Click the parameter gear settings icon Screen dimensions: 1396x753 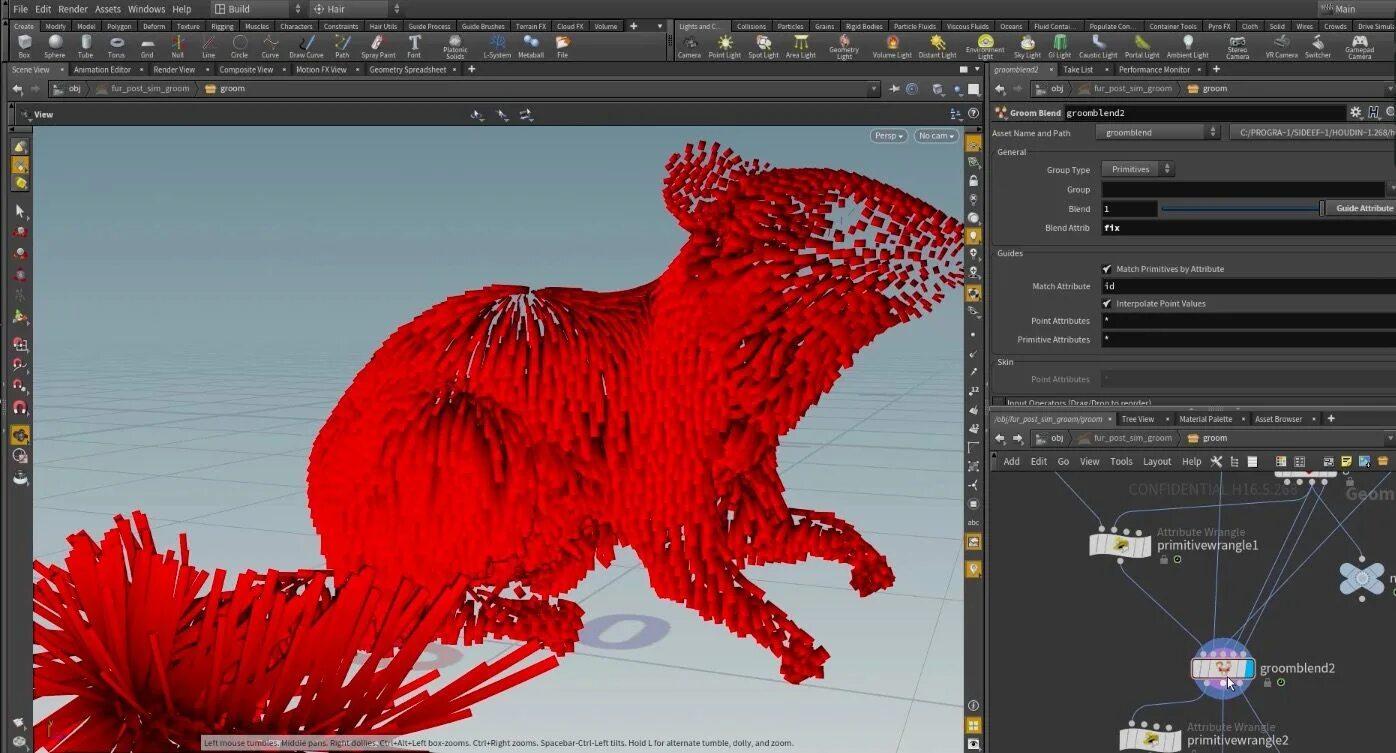click(x=1355, y=113)
